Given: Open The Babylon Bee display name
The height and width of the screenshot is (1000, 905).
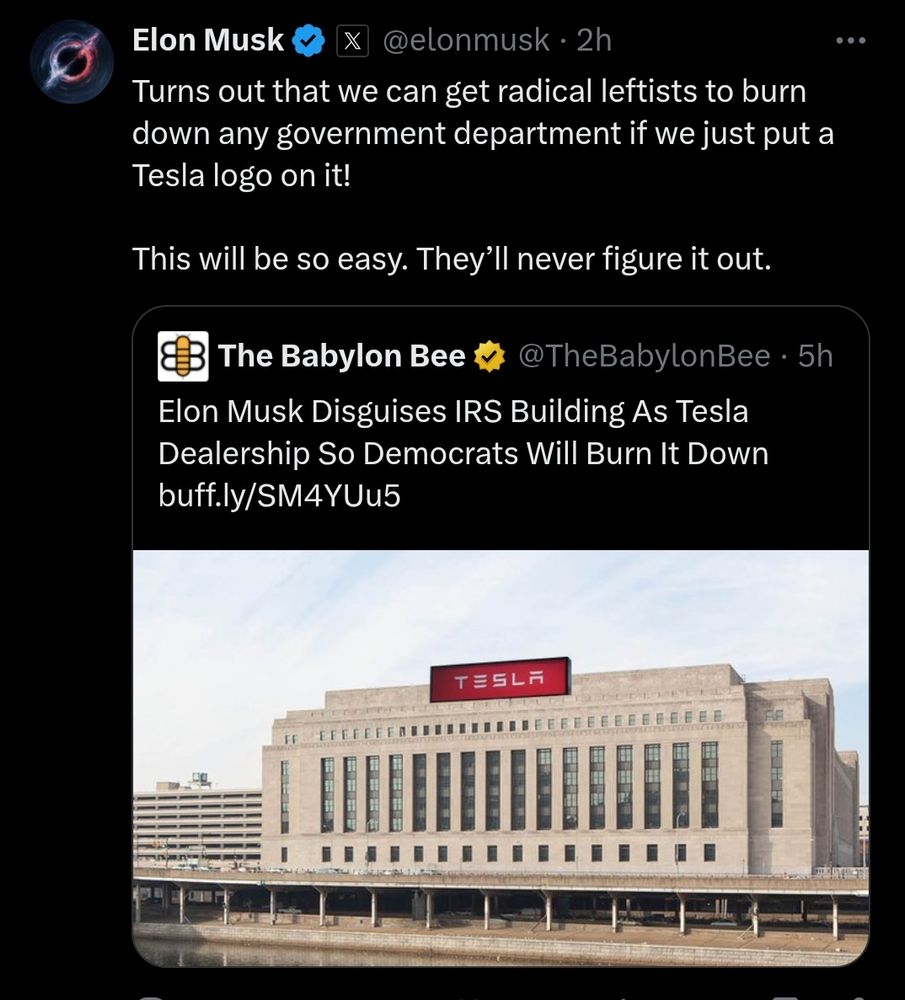Looking at the screenshot, I should (342, 356).
